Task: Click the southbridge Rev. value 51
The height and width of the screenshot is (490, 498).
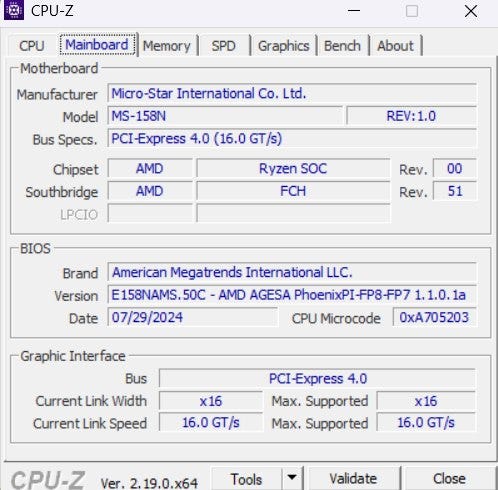Action: point(455,191)
